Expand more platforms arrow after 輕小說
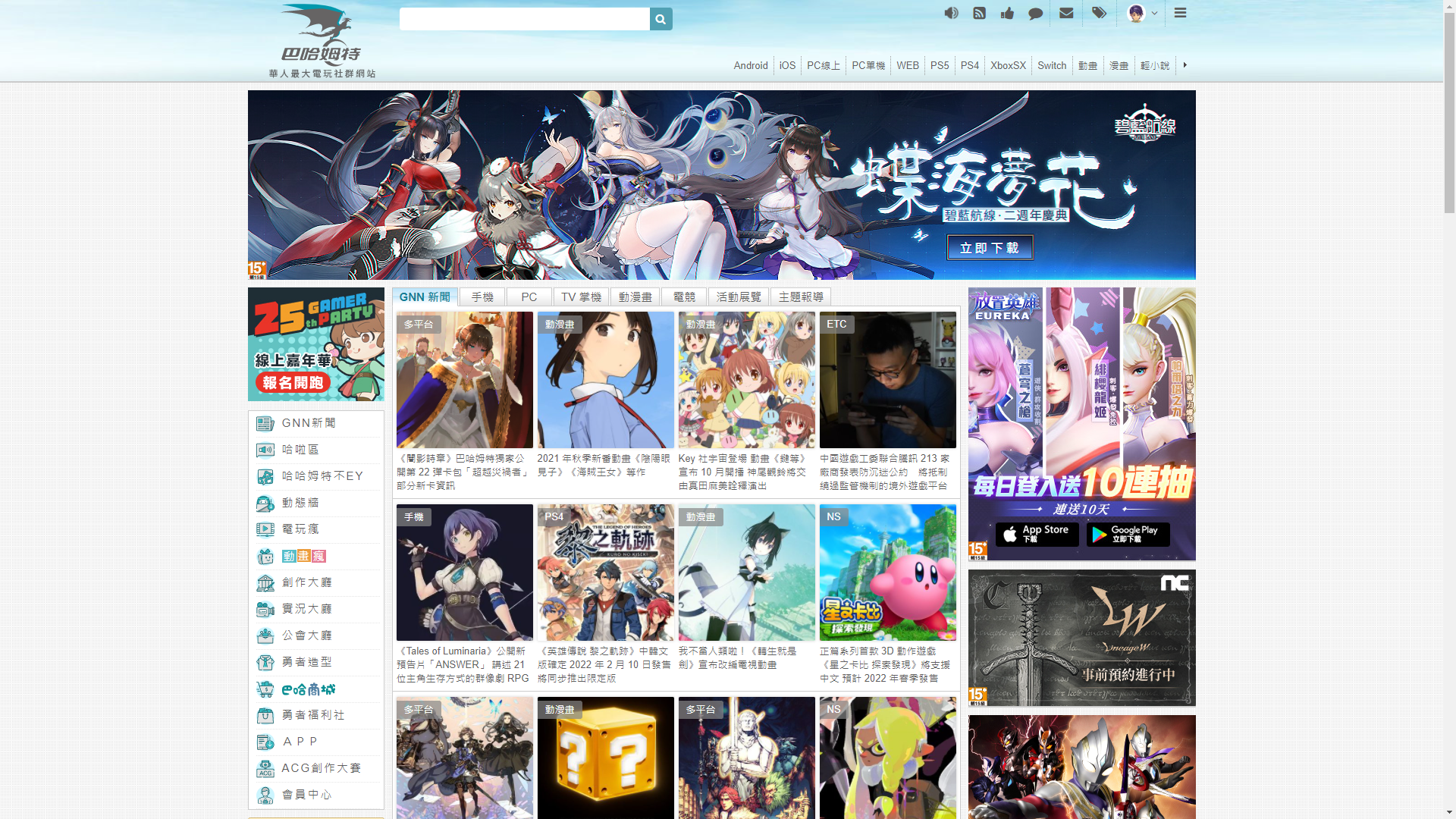The image size is (1456, 819). click(1185, 65)
